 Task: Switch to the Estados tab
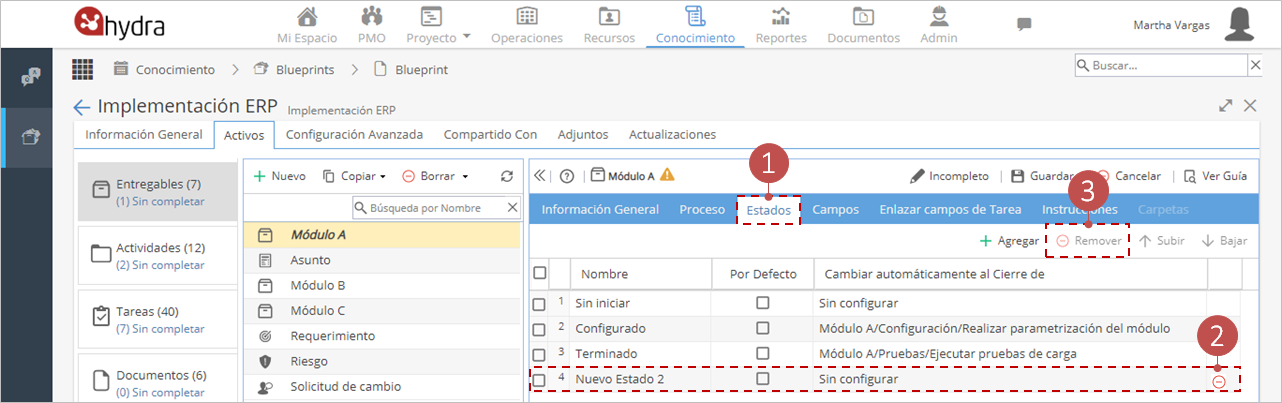[768, 210]
